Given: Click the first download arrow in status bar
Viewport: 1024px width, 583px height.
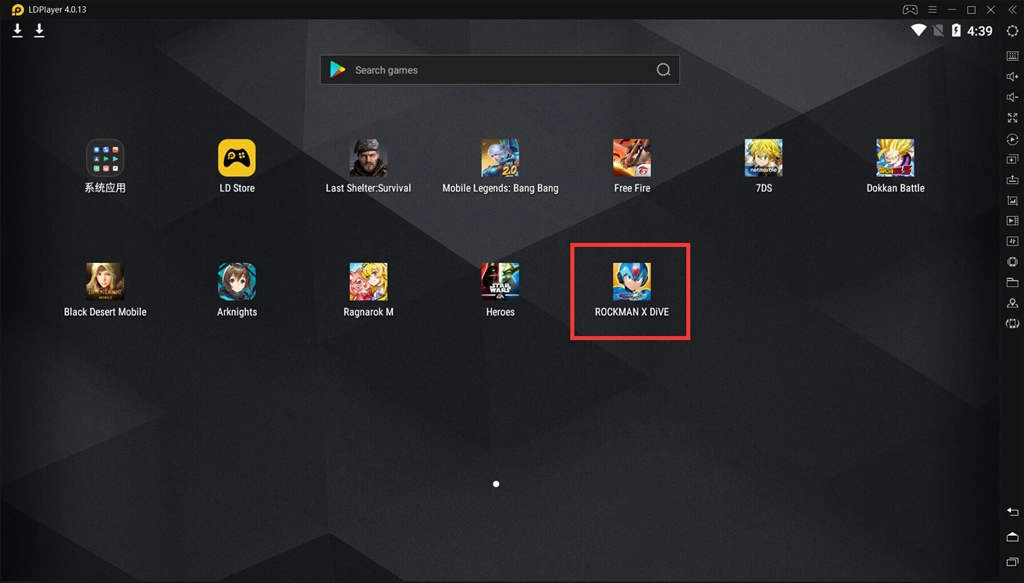Looking at the screenshot, I should click(18, 31).
